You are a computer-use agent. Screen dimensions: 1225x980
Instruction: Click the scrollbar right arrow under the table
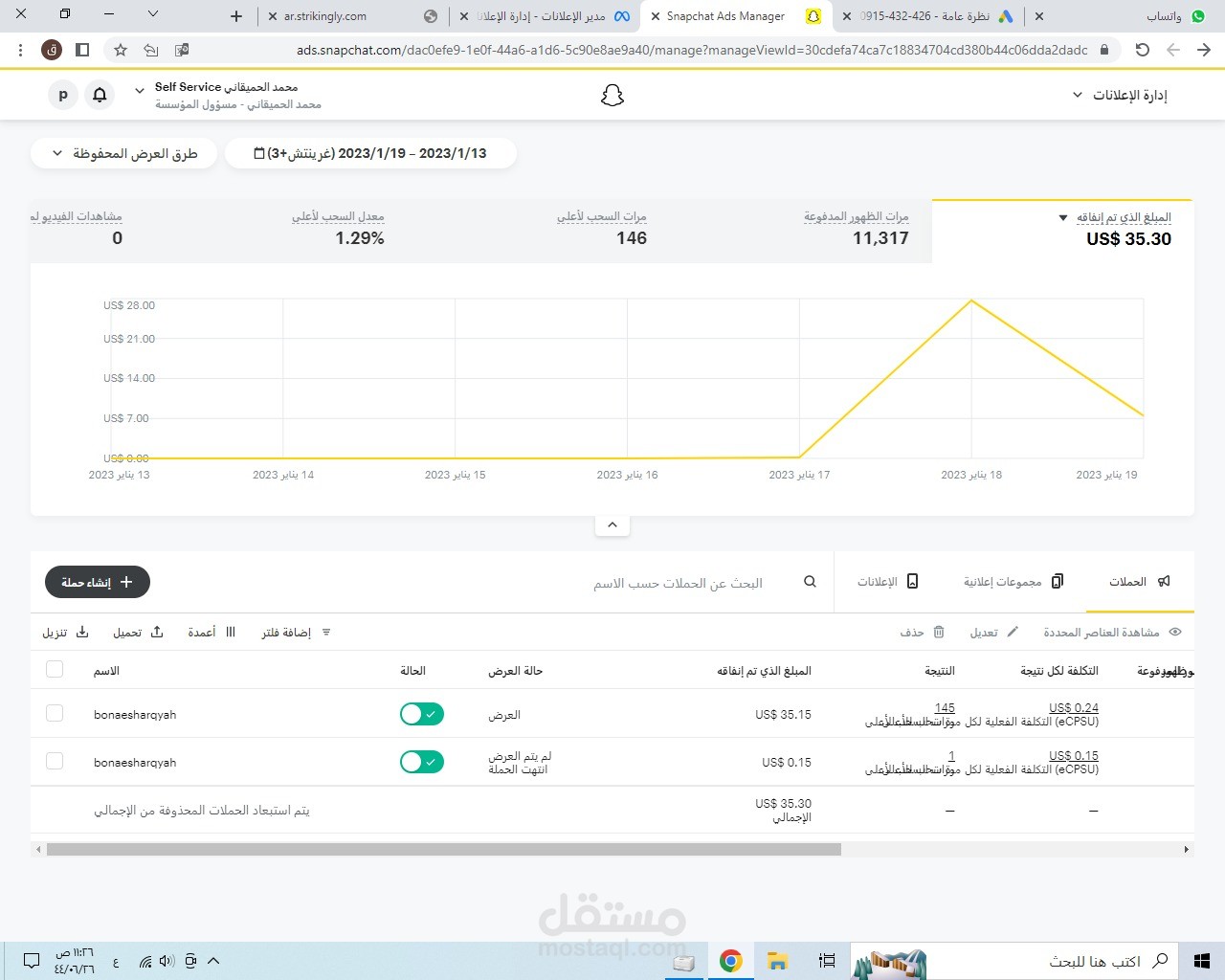(1187, 849)
